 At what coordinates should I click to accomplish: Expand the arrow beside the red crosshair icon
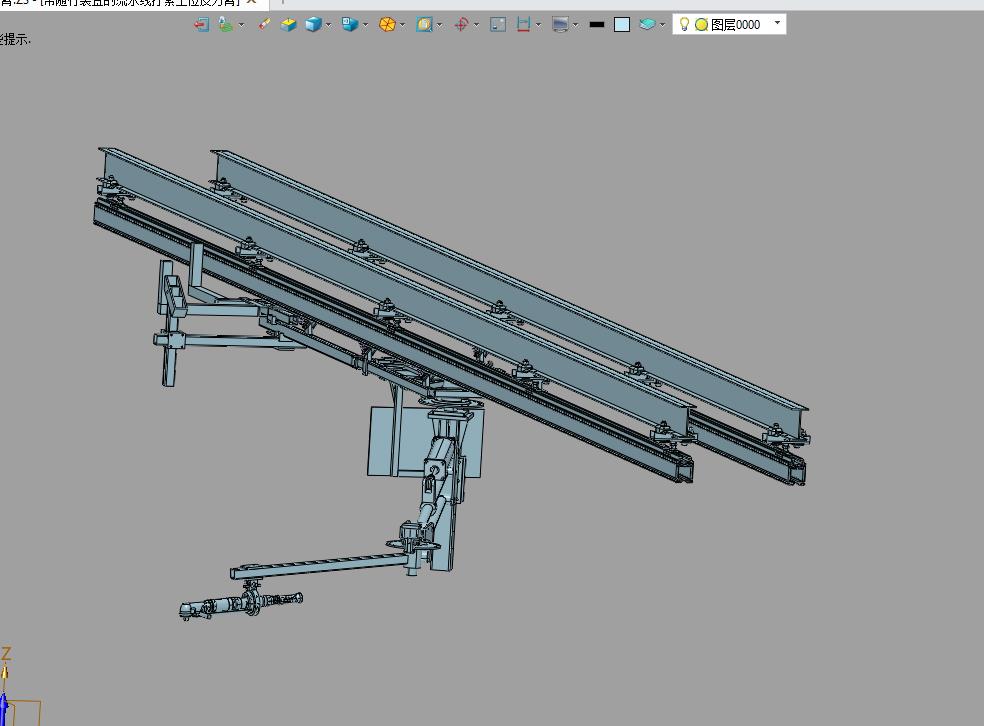(x=476, y=25)
